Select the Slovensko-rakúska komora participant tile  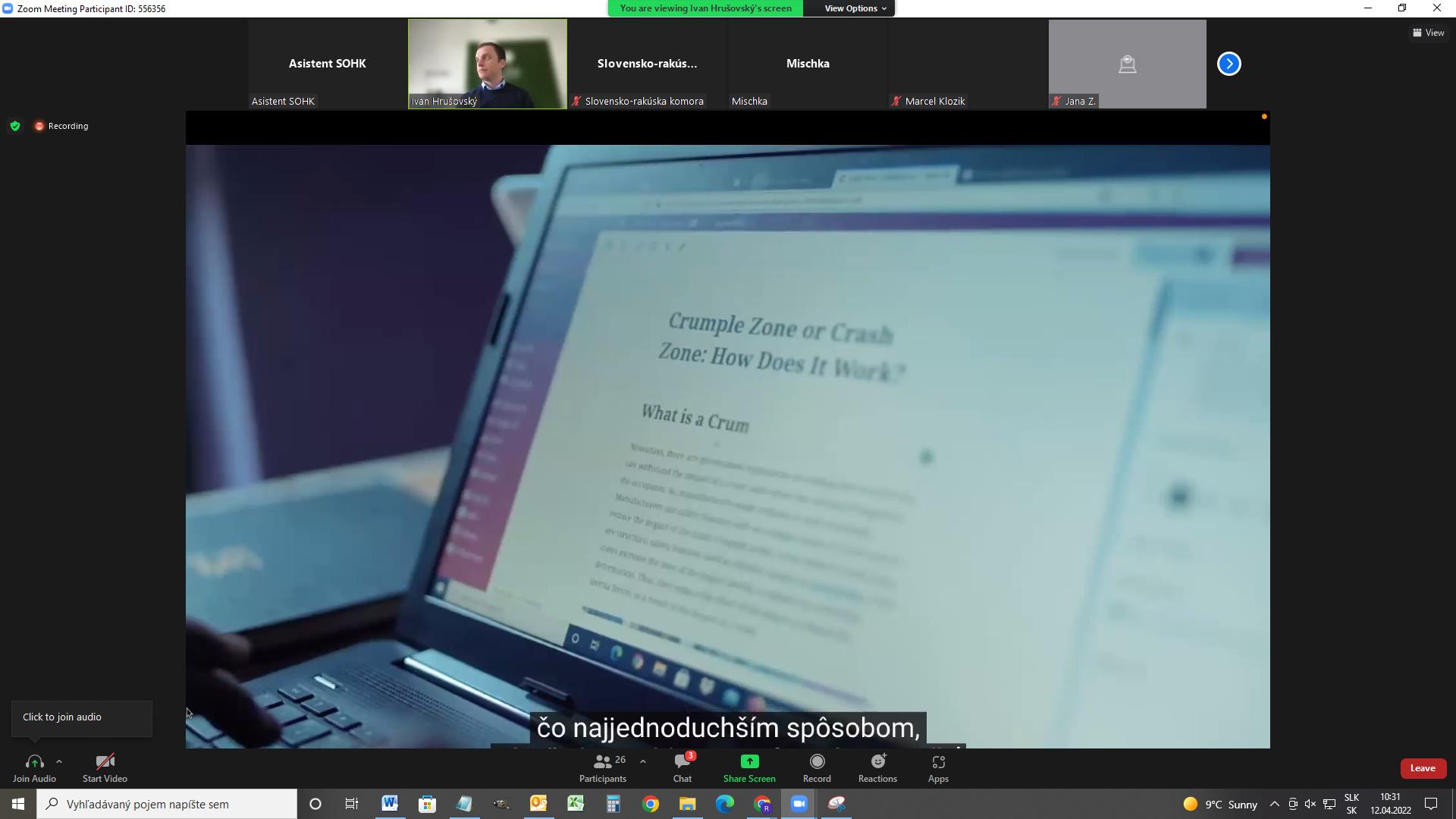pyautogui.click(x=647, y=64)
